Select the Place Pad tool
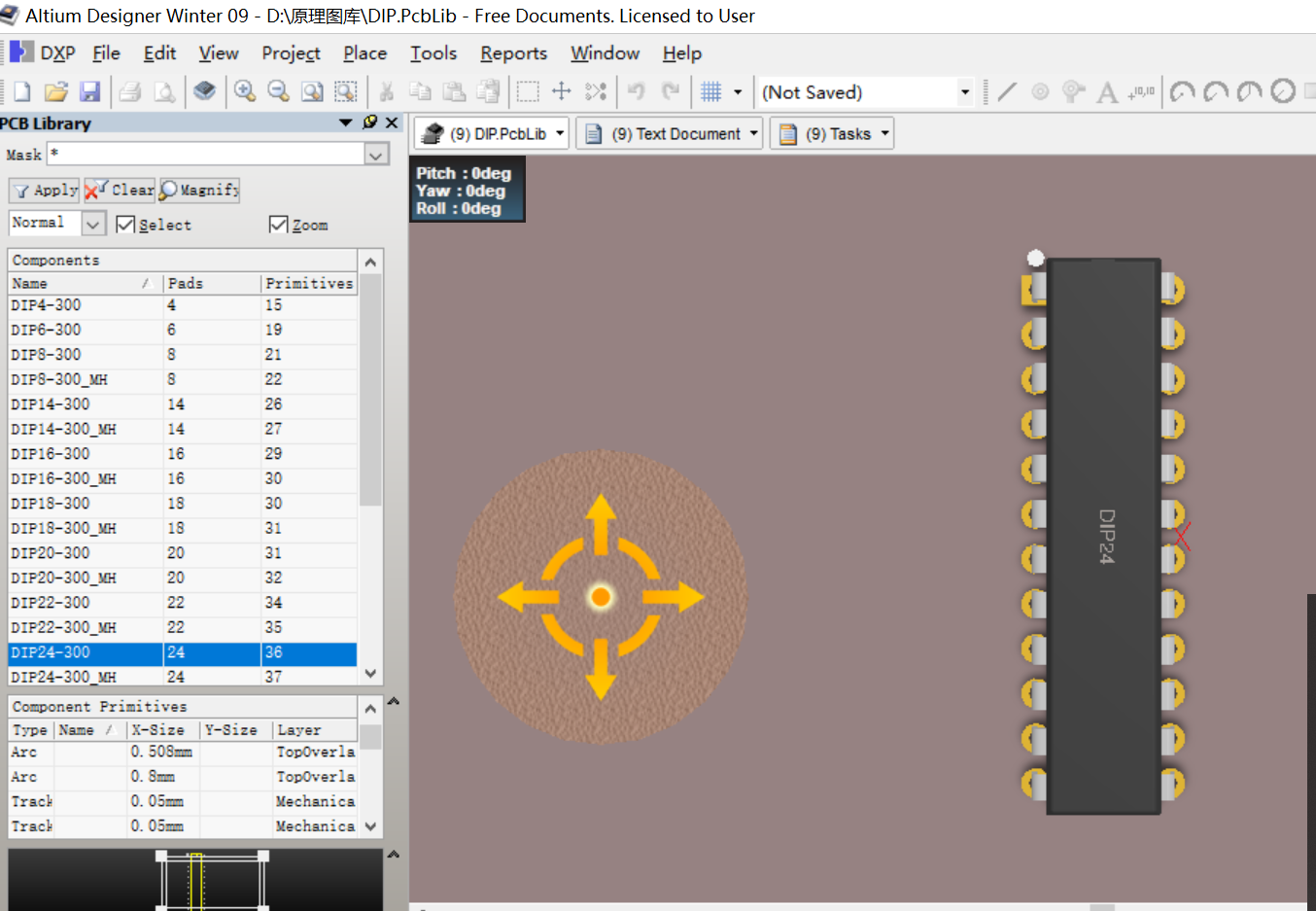 [1040, 91]
